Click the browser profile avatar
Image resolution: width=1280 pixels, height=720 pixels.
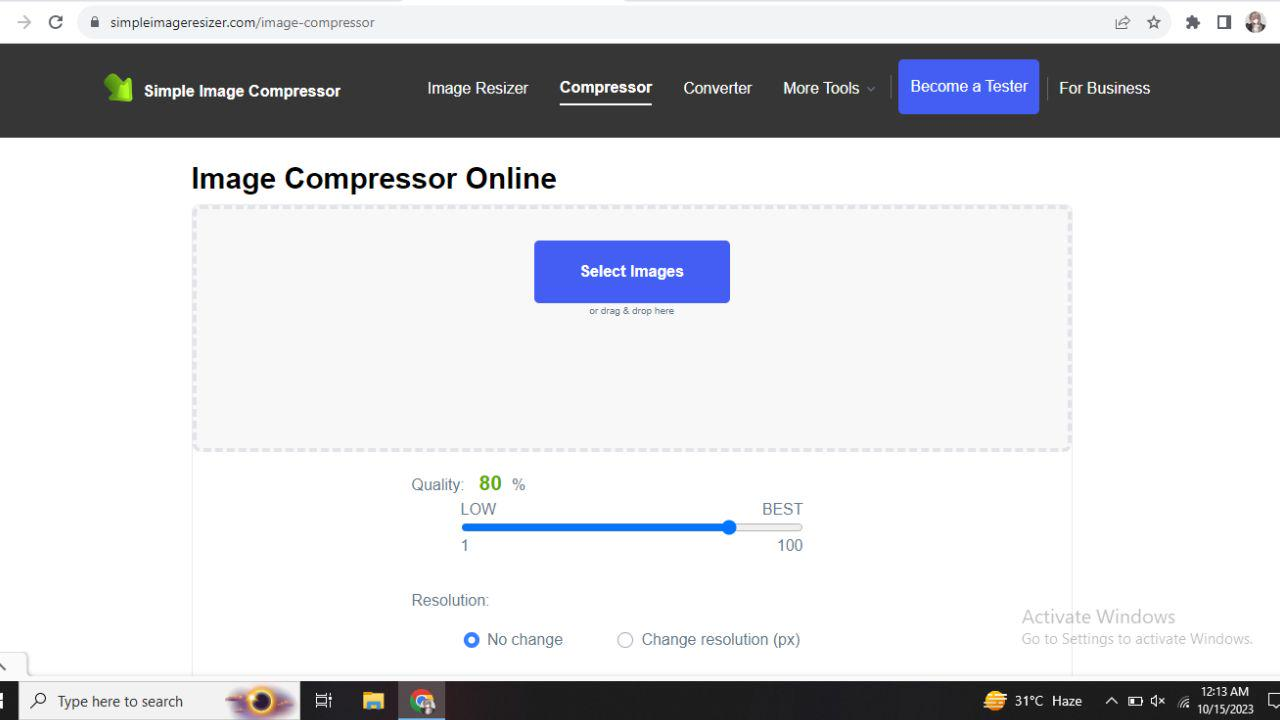pyautogui.click(x=1255, y=21)
